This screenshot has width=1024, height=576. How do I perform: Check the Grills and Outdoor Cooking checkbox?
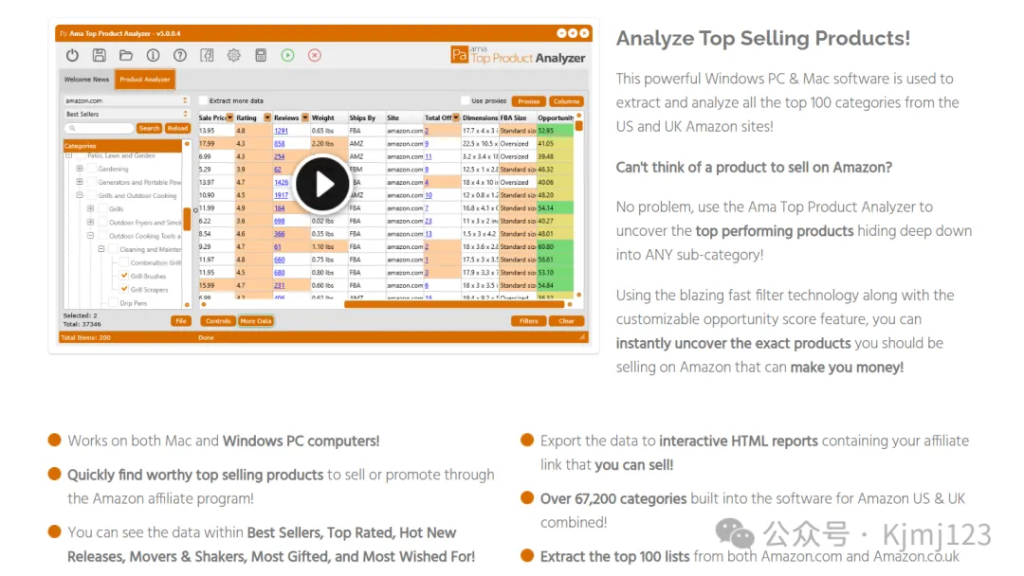pyautogui.click(x=92, y=195)
